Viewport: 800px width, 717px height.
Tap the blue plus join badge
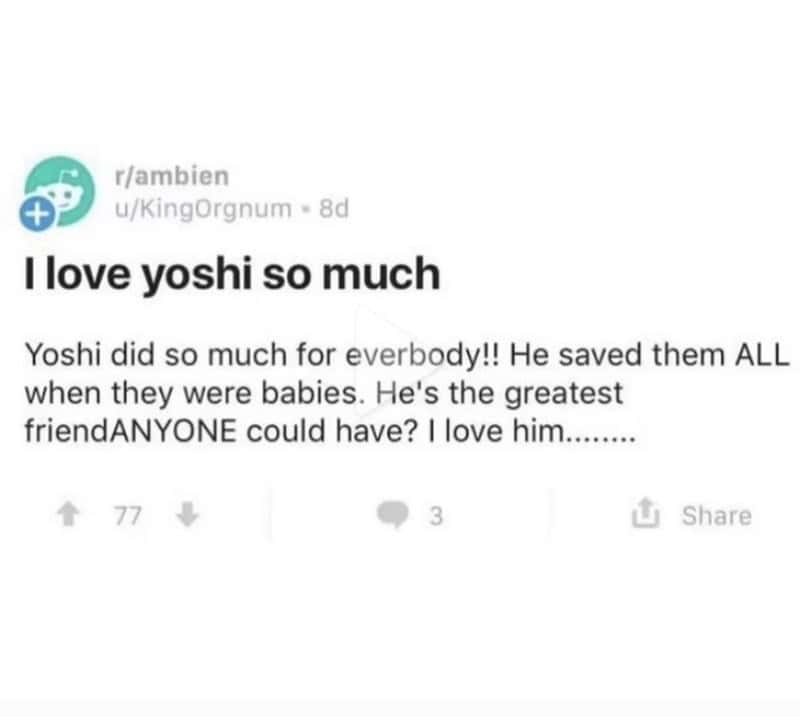click(x=36, y=214)
